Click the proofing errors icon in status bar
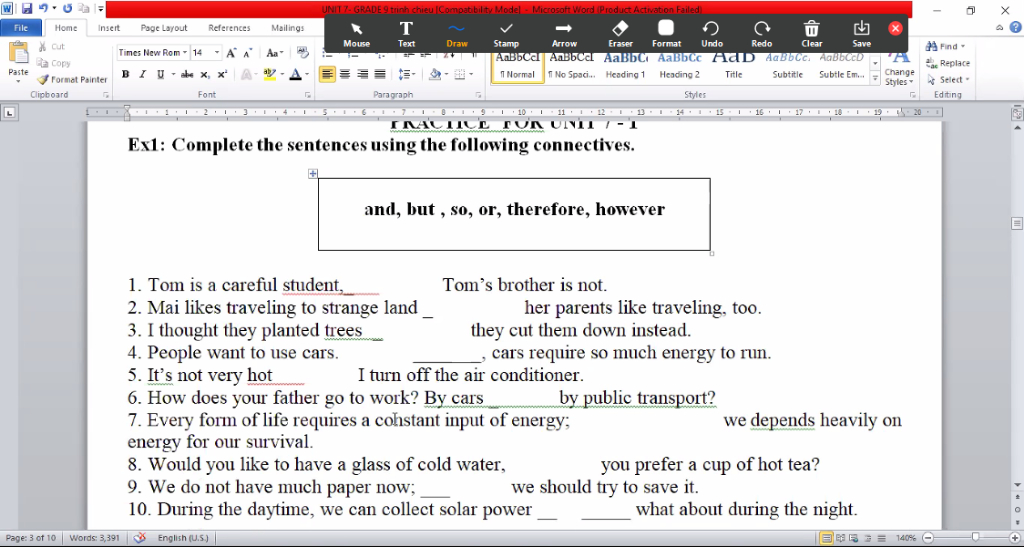 139,538
